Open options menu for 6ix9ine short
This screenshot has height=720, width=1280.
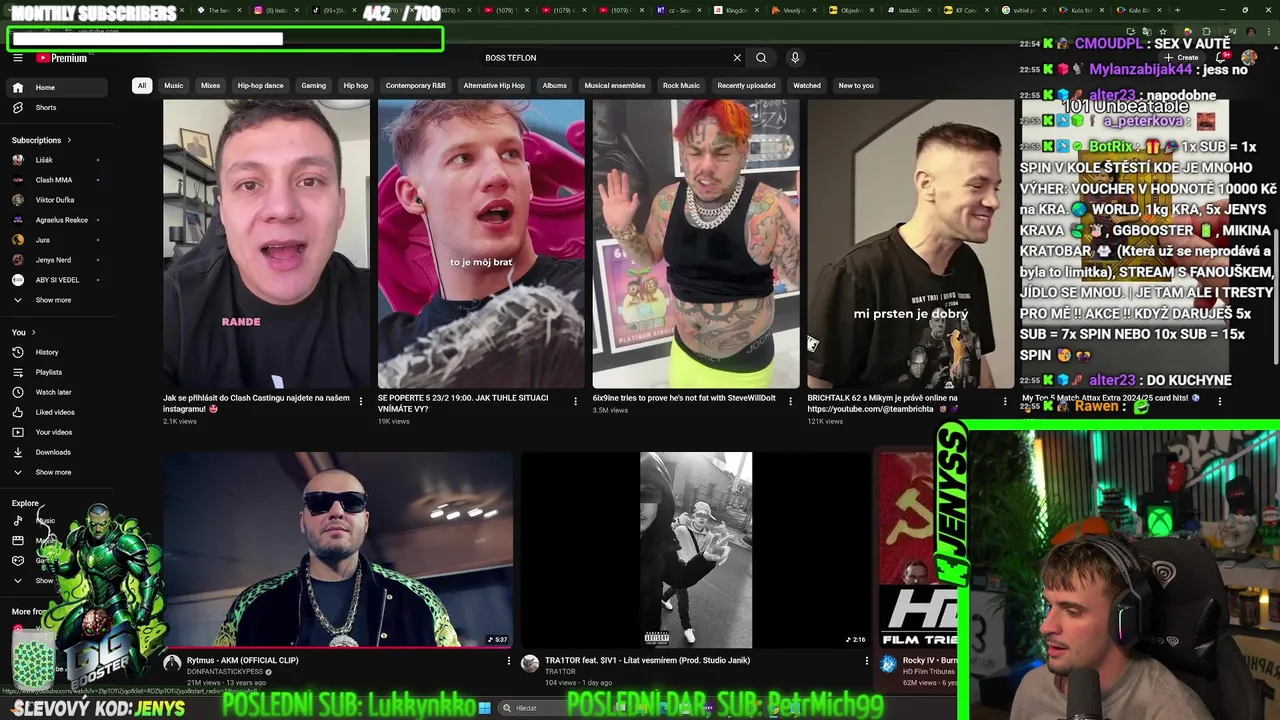tap(790, 402)
